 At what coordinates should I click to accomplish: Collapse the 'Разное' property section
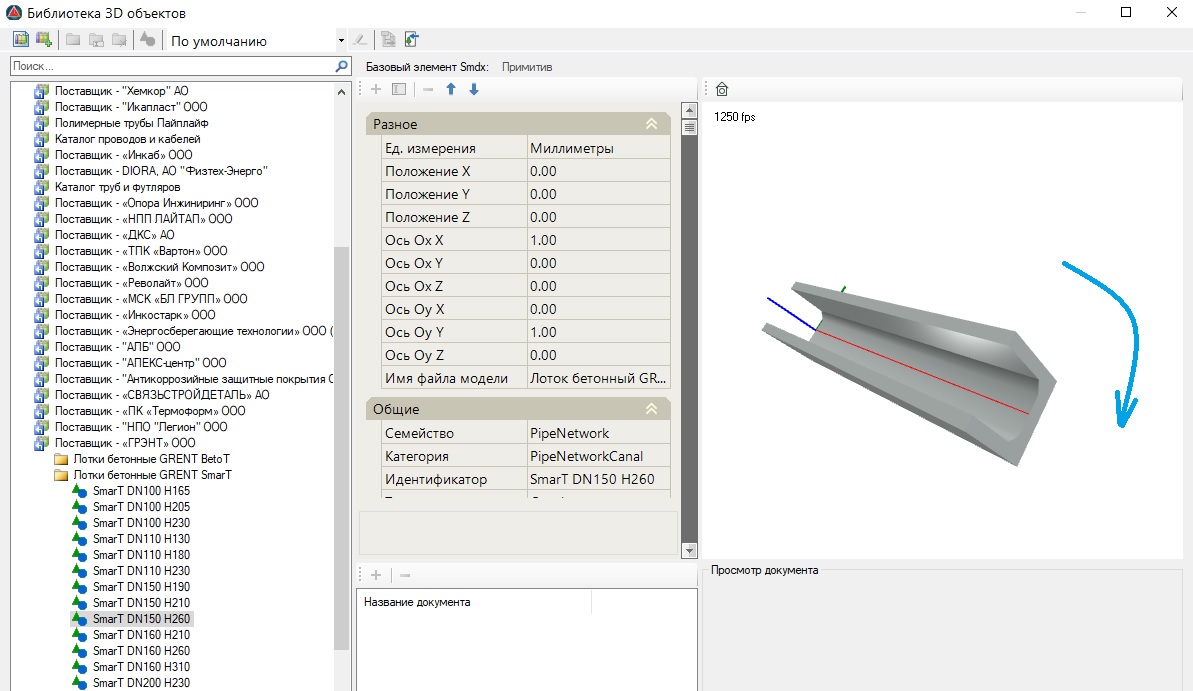(x=651, y=124)
